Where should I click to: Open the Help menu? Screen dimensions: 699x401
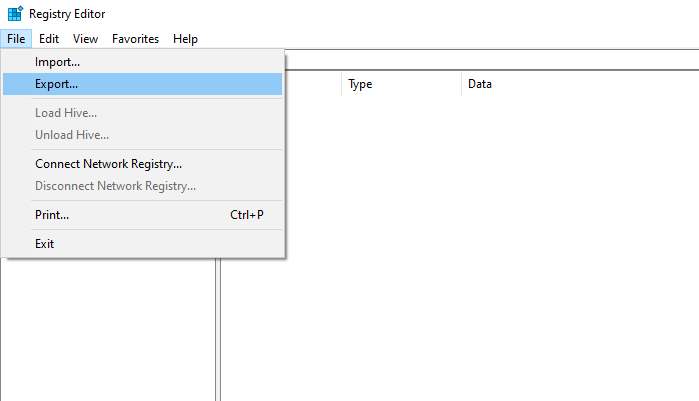pos(185,39)
